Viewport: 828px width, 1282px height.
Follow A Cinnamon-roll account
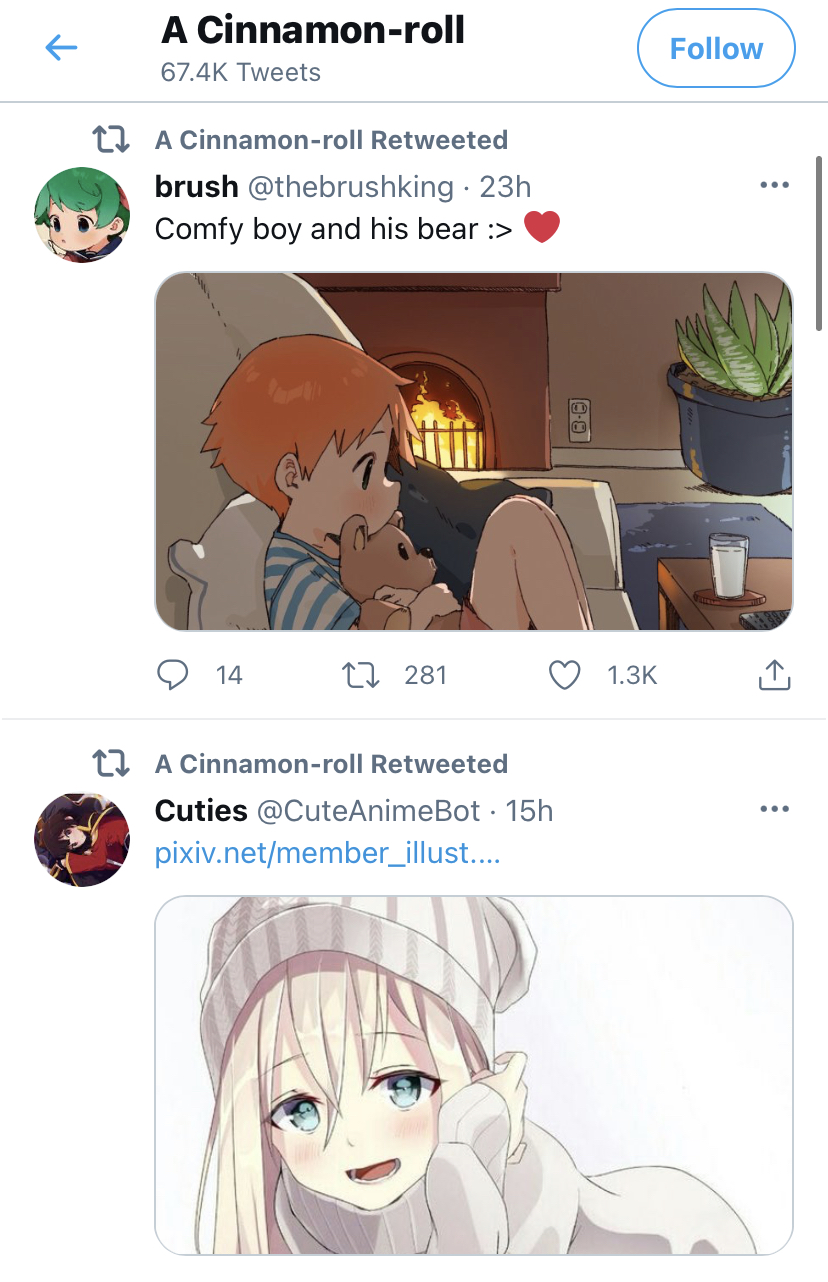pos(716,48)
